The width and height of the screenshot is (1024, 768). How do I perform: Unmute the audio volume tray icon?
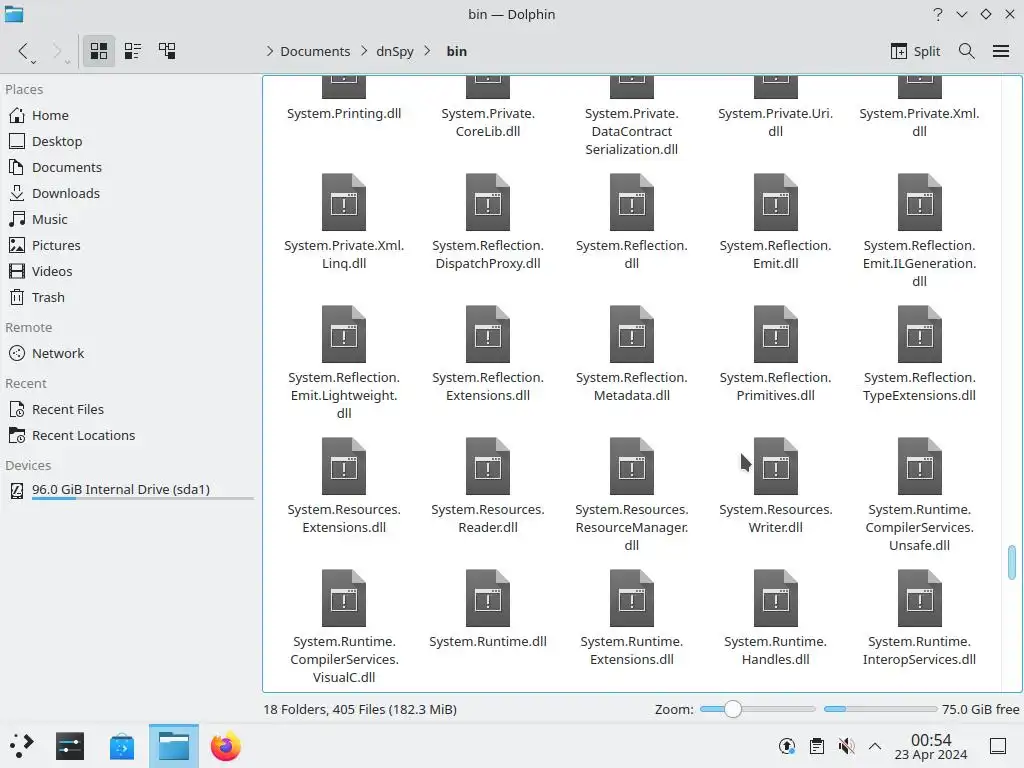click(x=846, y=746)
